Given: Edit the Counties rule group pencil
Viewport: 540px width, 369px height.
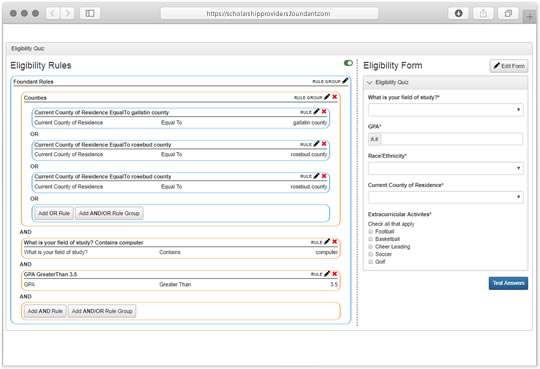Looking at the screenshot, I should (327, 97).
